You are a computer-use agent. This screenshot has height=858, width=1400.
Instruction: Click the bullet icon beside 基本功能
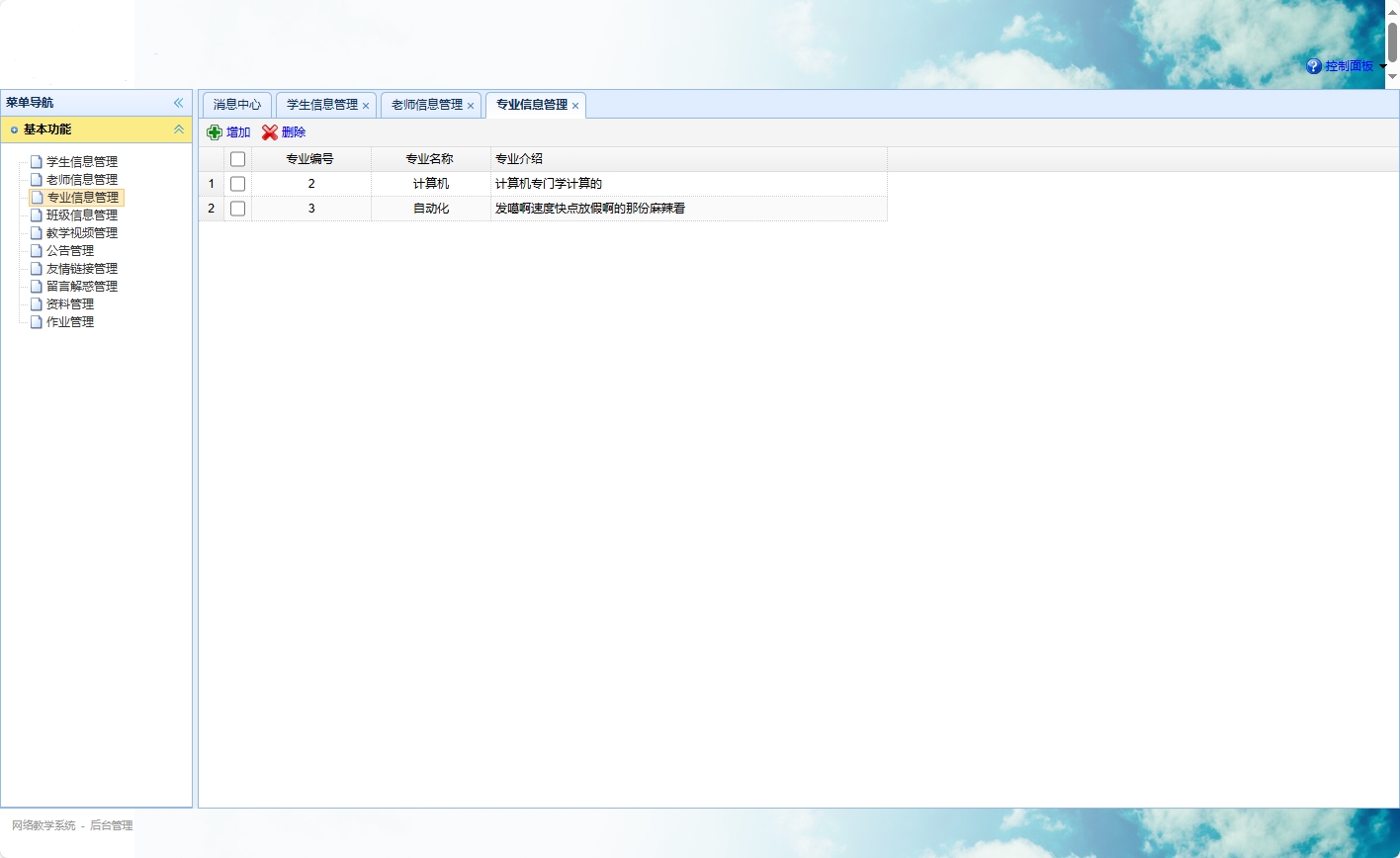point(14,129)
